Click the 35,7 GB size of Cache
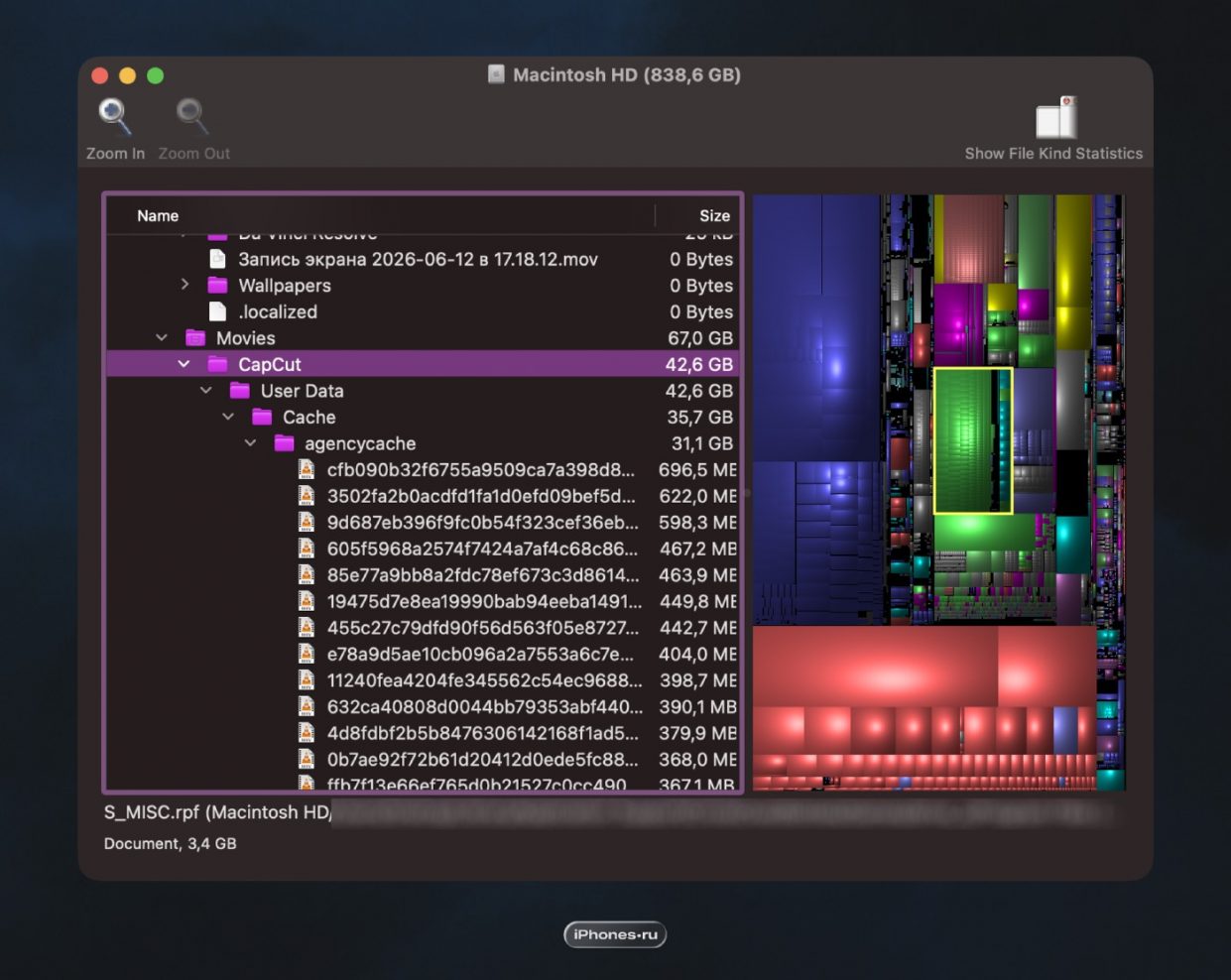 click(700, 418)
